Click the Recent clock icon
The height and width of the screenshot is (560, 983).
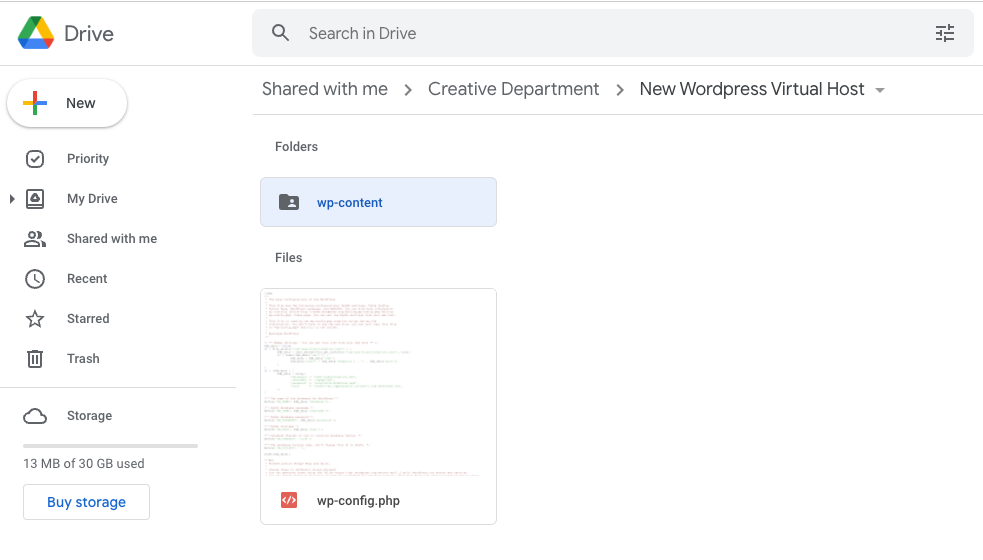[x=35, y=279]
